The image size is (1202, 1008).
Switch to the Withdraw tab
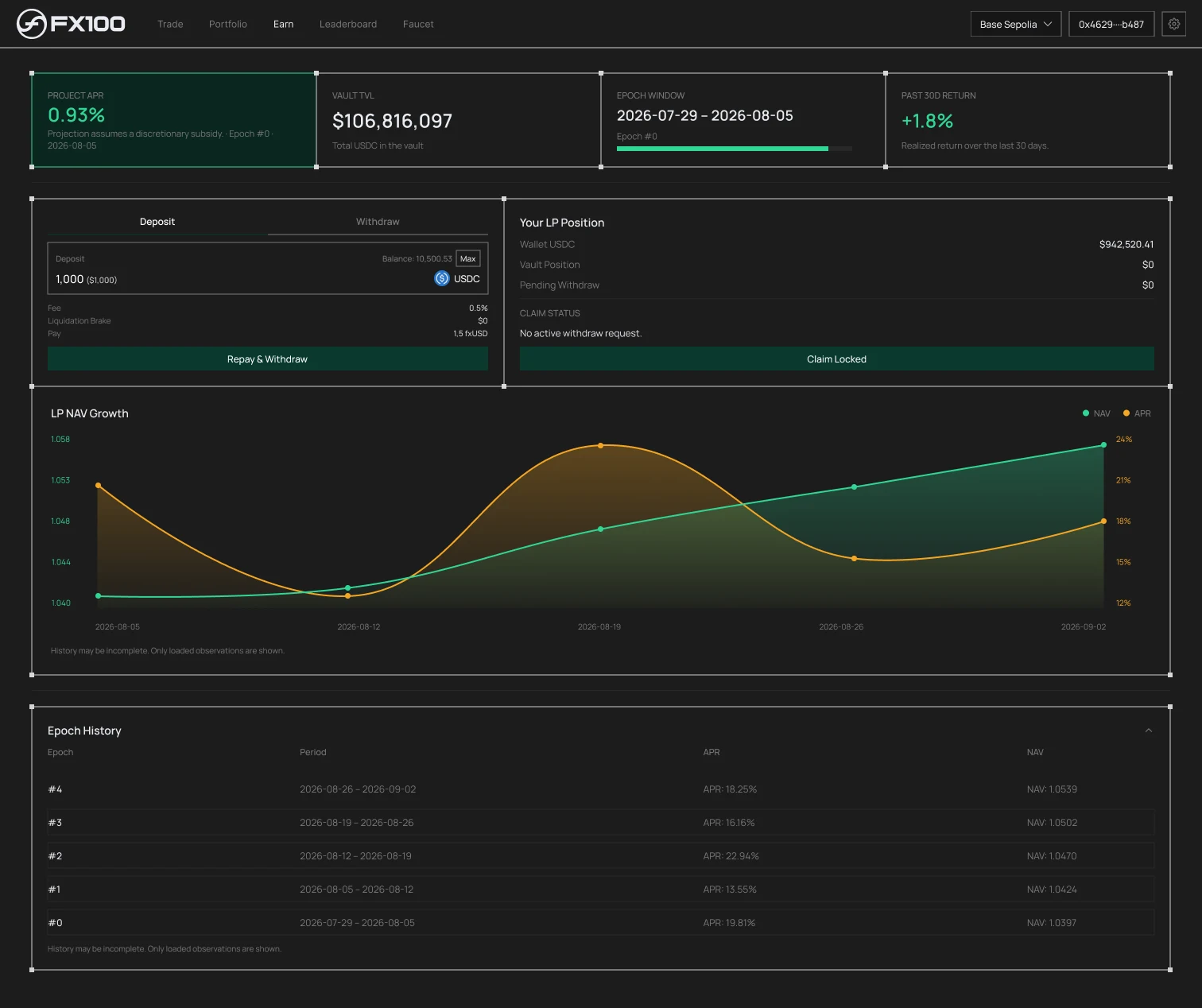tap(378, 222)
